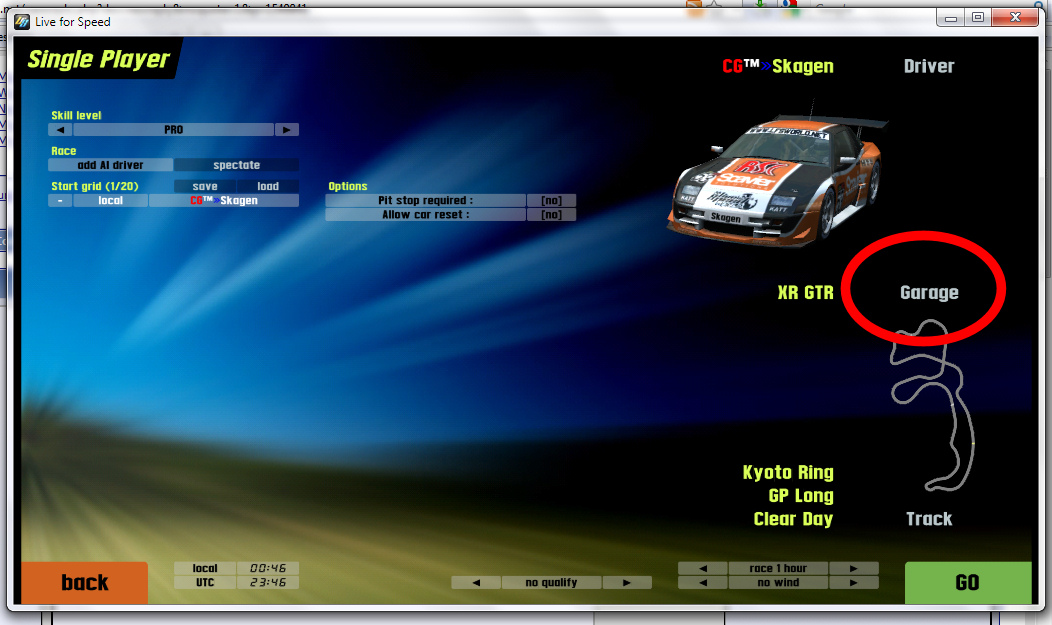1052x625 pixels.
Task: Click GP Long configuration text
Action: [800, 496]
